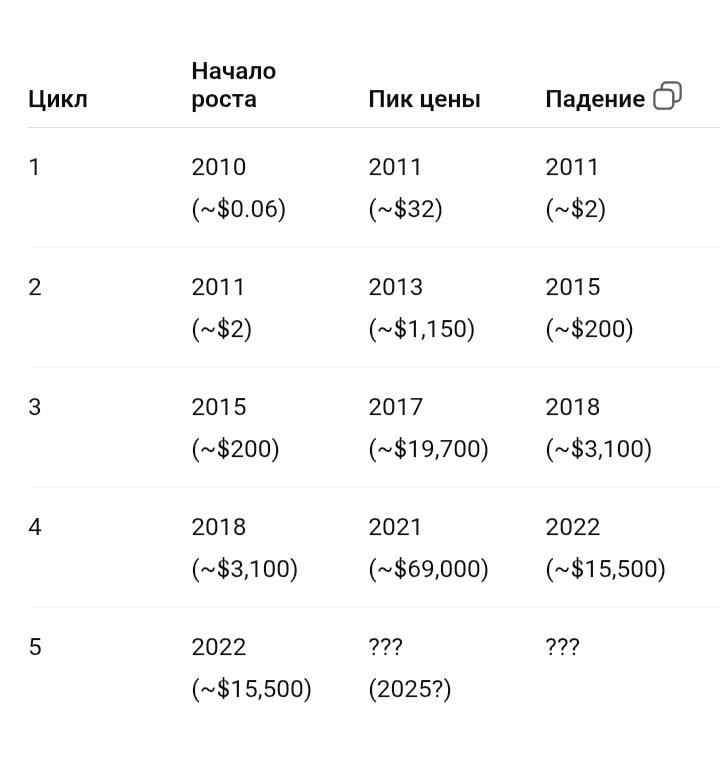This screenshot has height=769, width=720.
Task: Select the (~$32) peak price
Action: tap(406, 209)
